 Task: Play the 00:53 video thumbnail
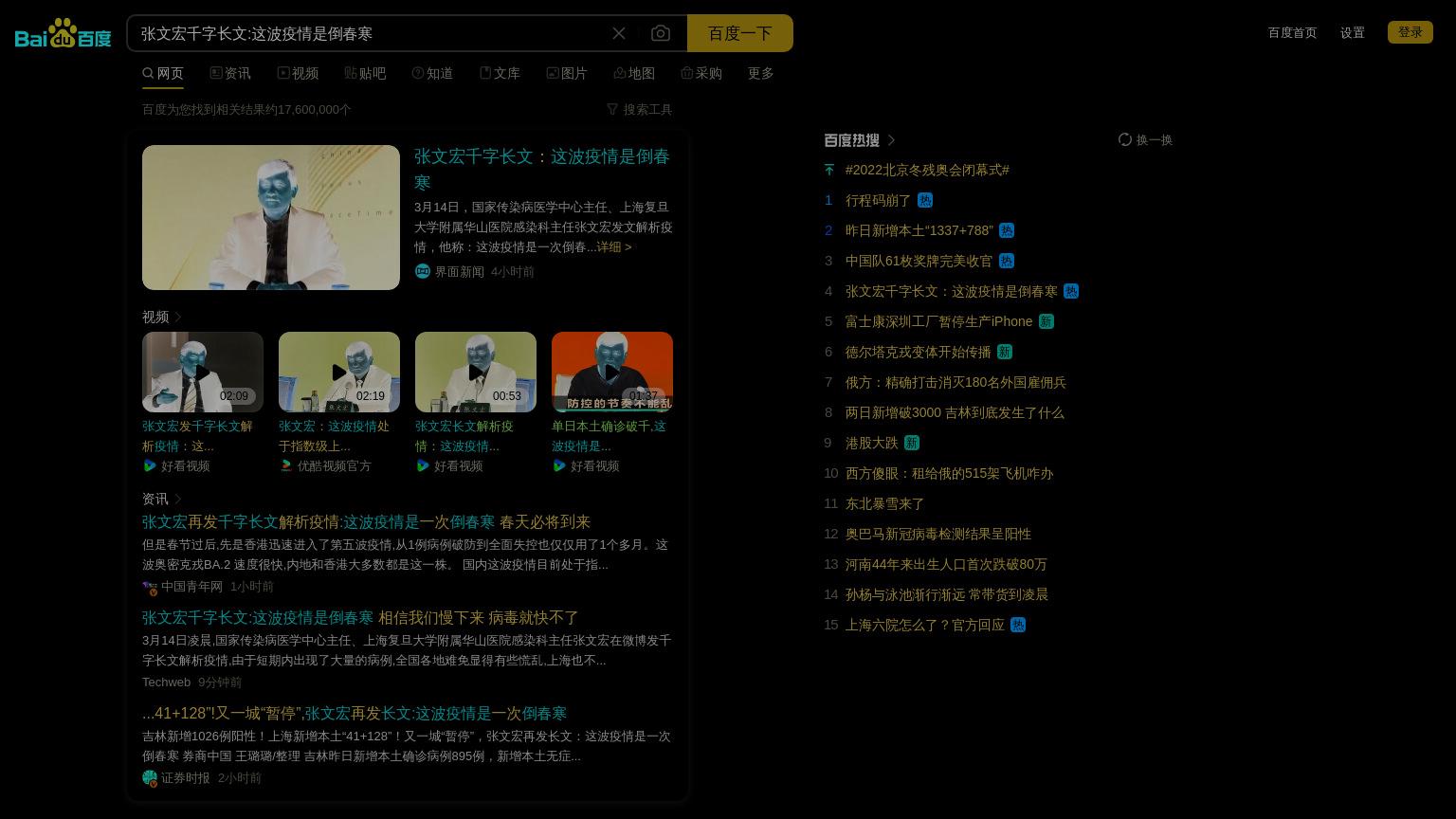[x=476, y=372]
